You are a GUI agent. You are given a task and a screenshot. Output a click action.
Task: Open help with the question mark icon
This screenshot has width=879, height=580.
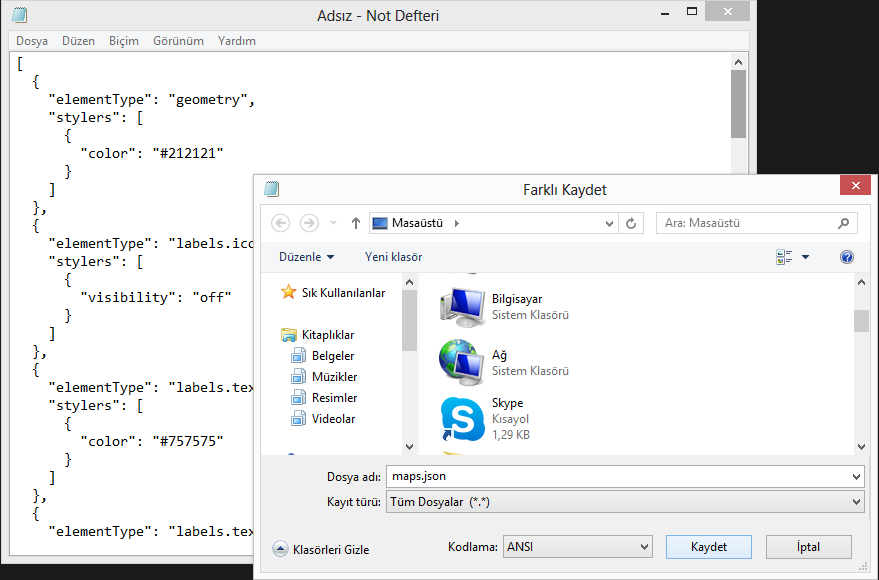tap(846, 257)
